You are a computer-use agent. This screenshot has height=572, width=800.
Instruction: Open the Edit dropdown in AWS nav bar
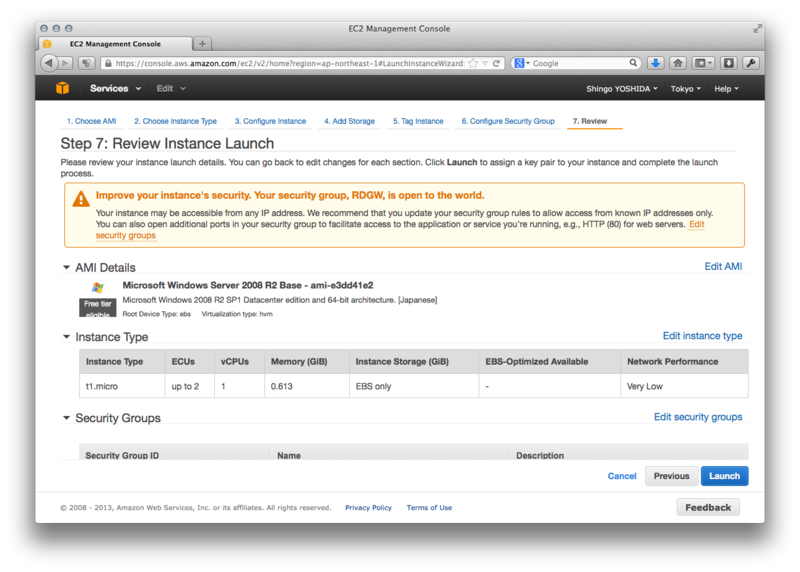[171, 88]
